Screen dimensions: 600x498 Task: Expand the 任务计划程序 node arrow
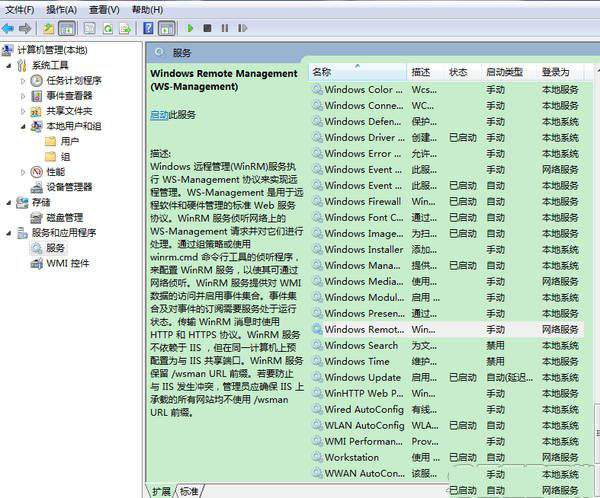pos(23,81)
